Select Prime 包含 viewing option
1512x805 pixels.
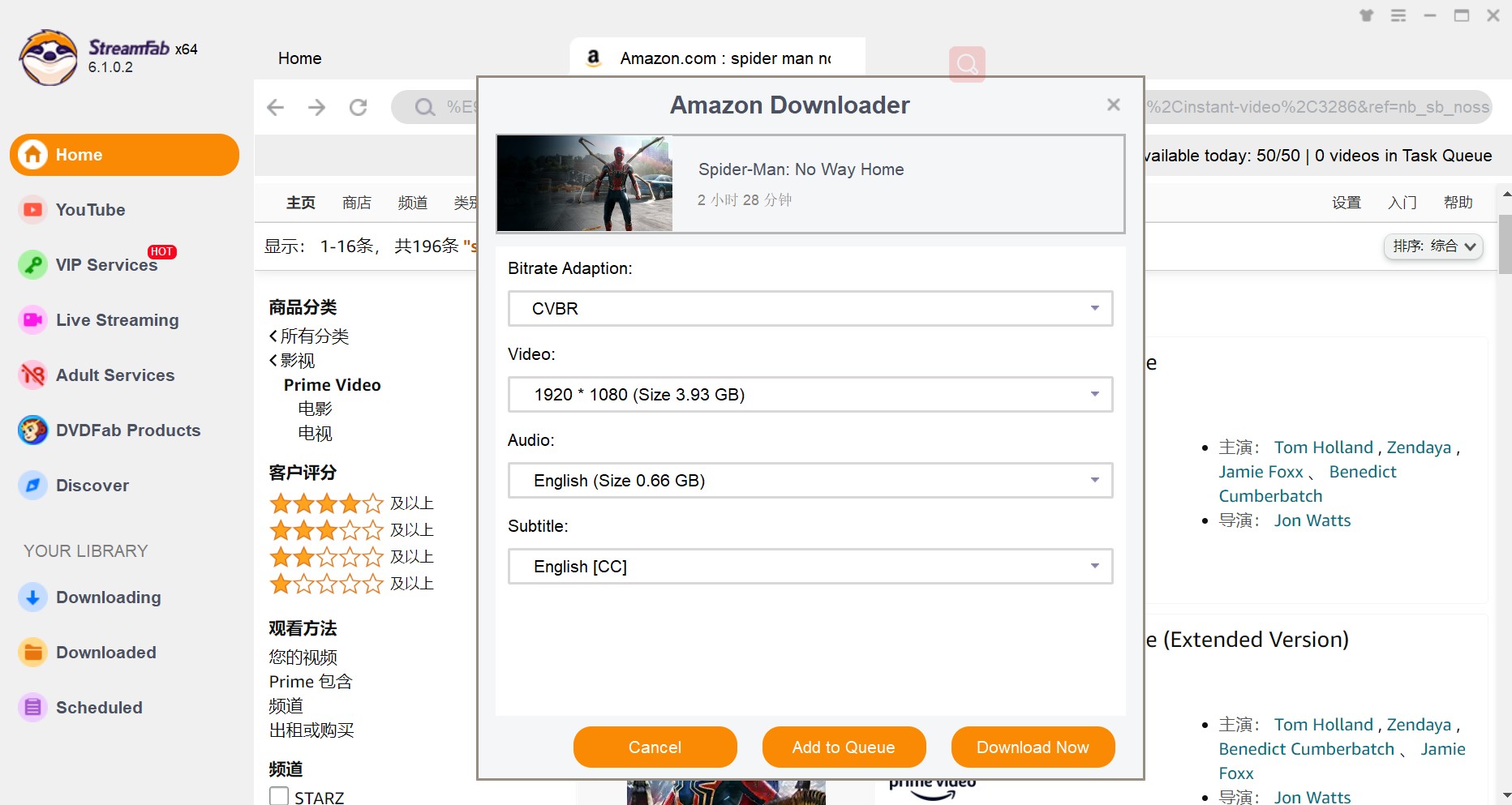pyautogui.click(x=311, y=682)
